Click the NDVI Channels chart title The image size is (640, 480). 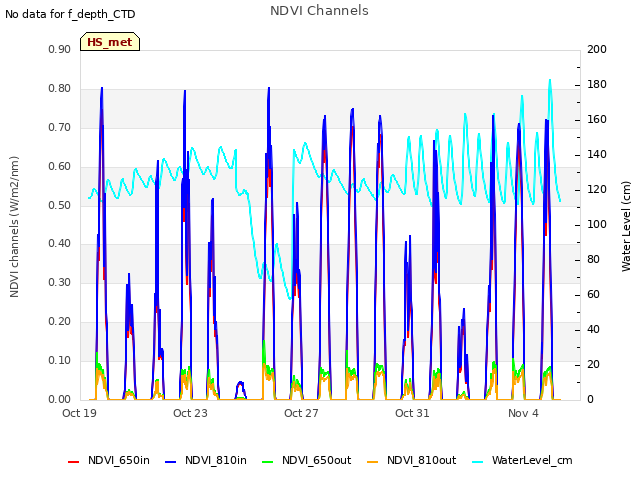coord(319,11)
